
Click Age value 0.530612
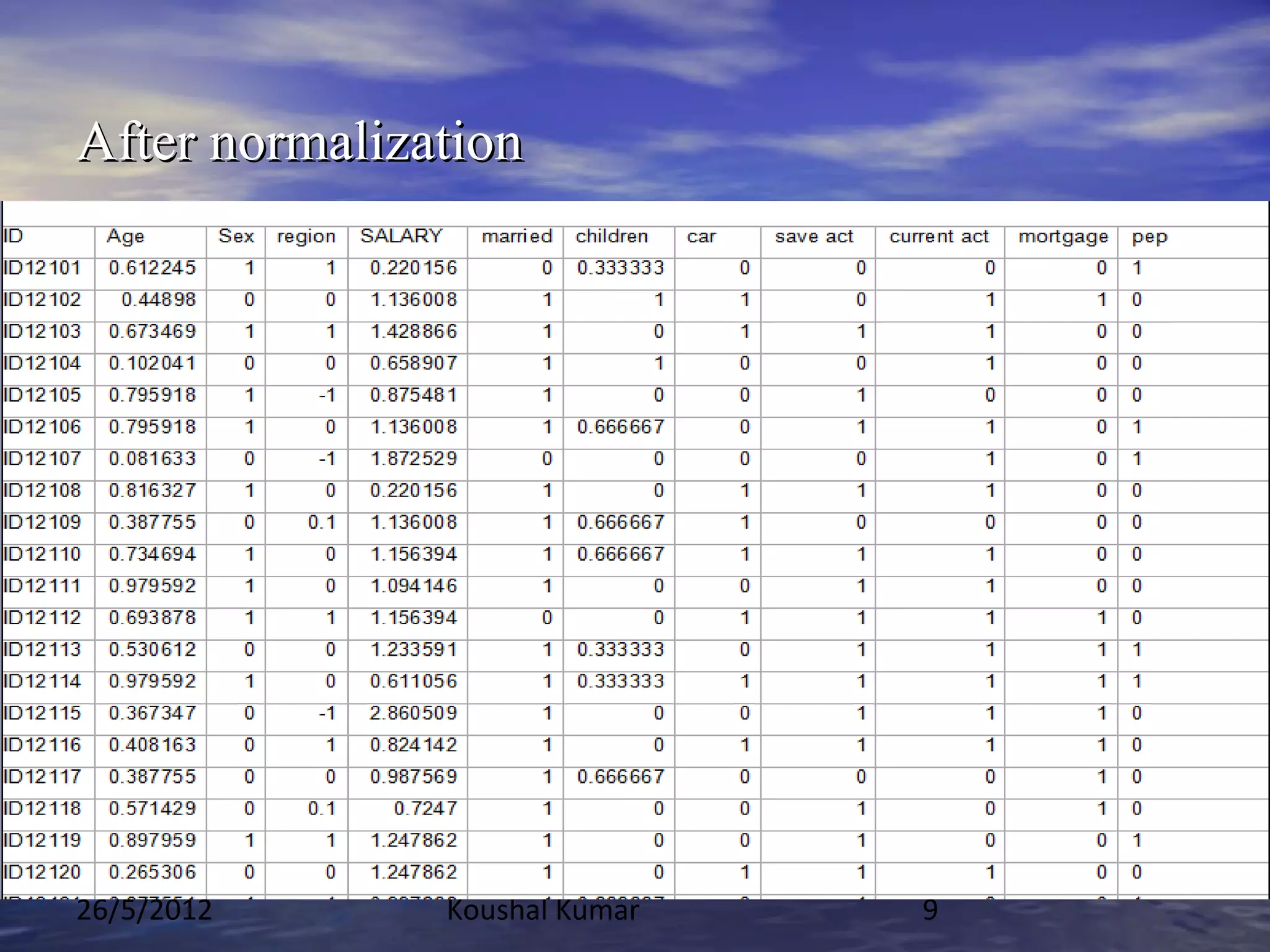coord(153,650)
